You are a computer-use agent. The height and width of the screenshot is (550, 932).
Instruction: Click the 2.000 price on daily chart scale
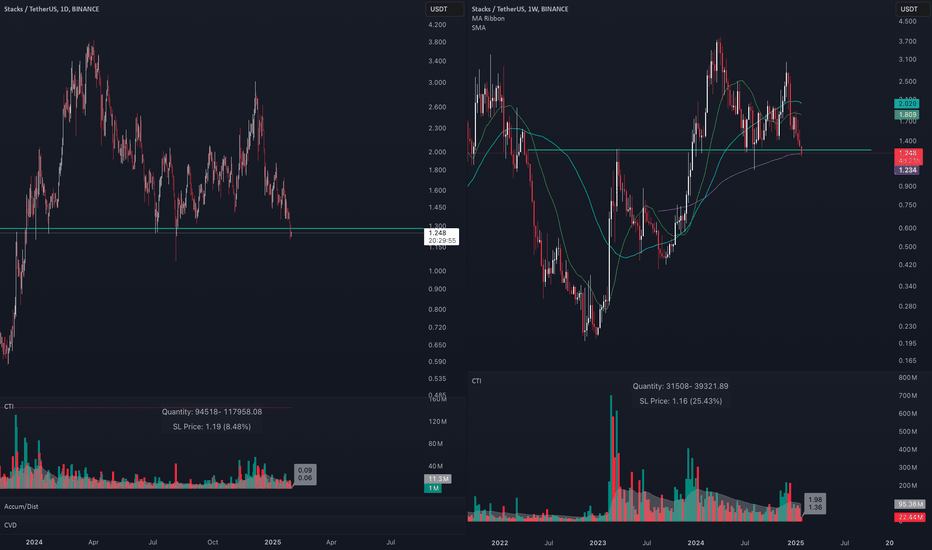(437, 152)
